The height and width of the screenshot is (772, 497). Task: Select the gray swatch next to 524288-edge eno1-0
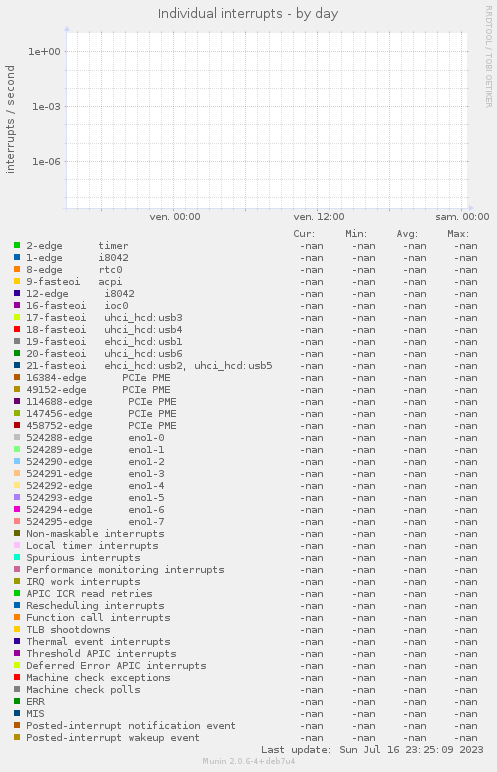pyautogui.click(x=17, y=437)
